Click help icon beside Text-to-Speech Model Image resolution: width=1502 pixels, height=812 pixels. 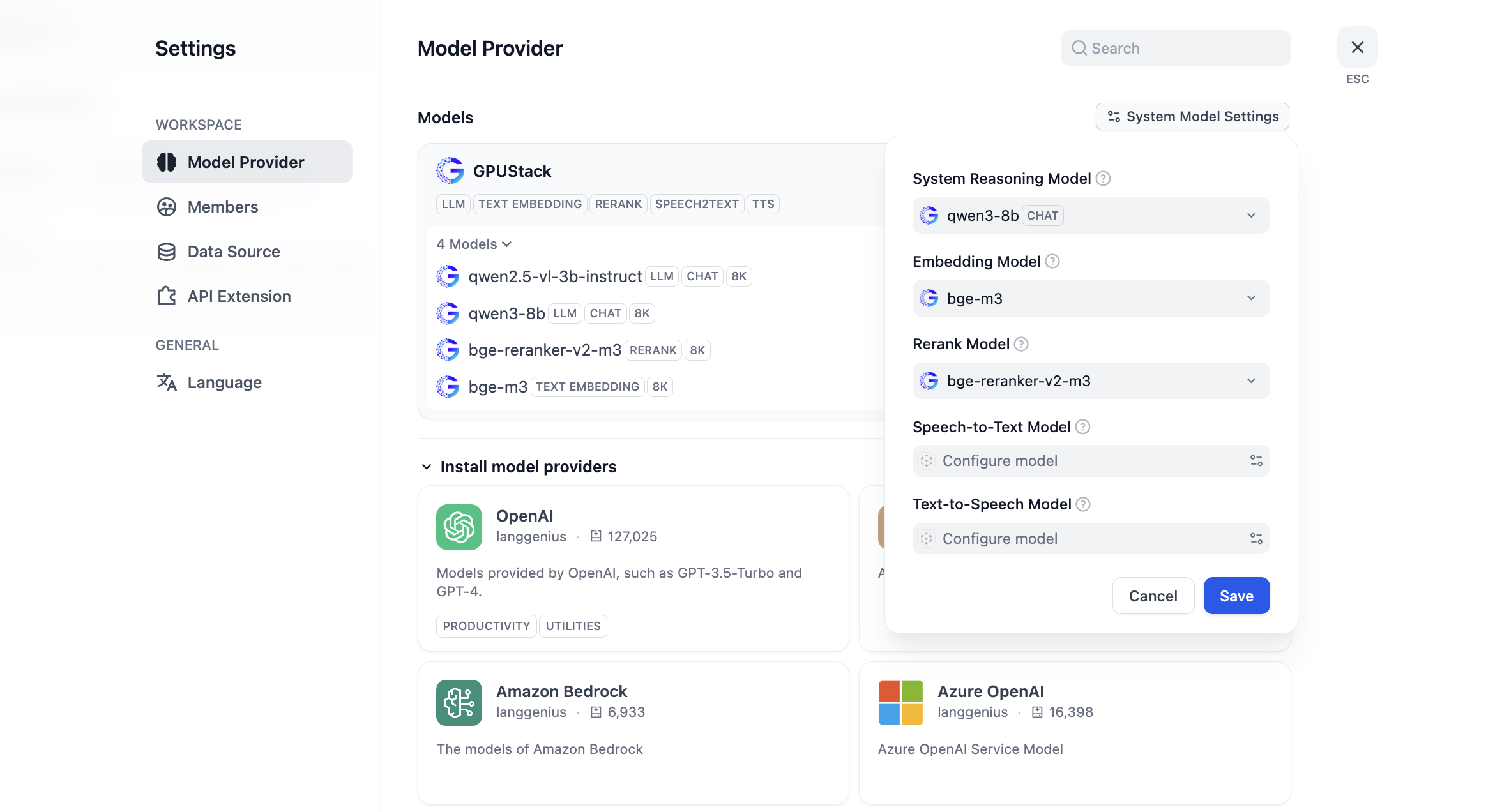pyautogui.click(x=1083, y=504)
